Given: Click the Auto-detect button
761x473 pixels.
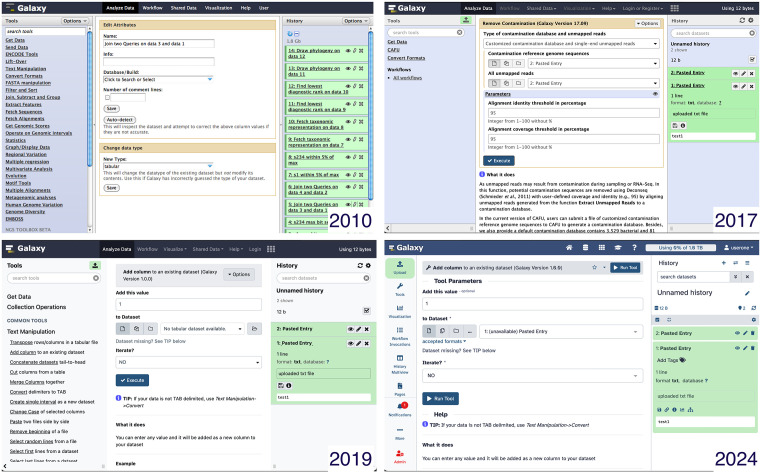Looking at the screenshot, I should [119, 119].
